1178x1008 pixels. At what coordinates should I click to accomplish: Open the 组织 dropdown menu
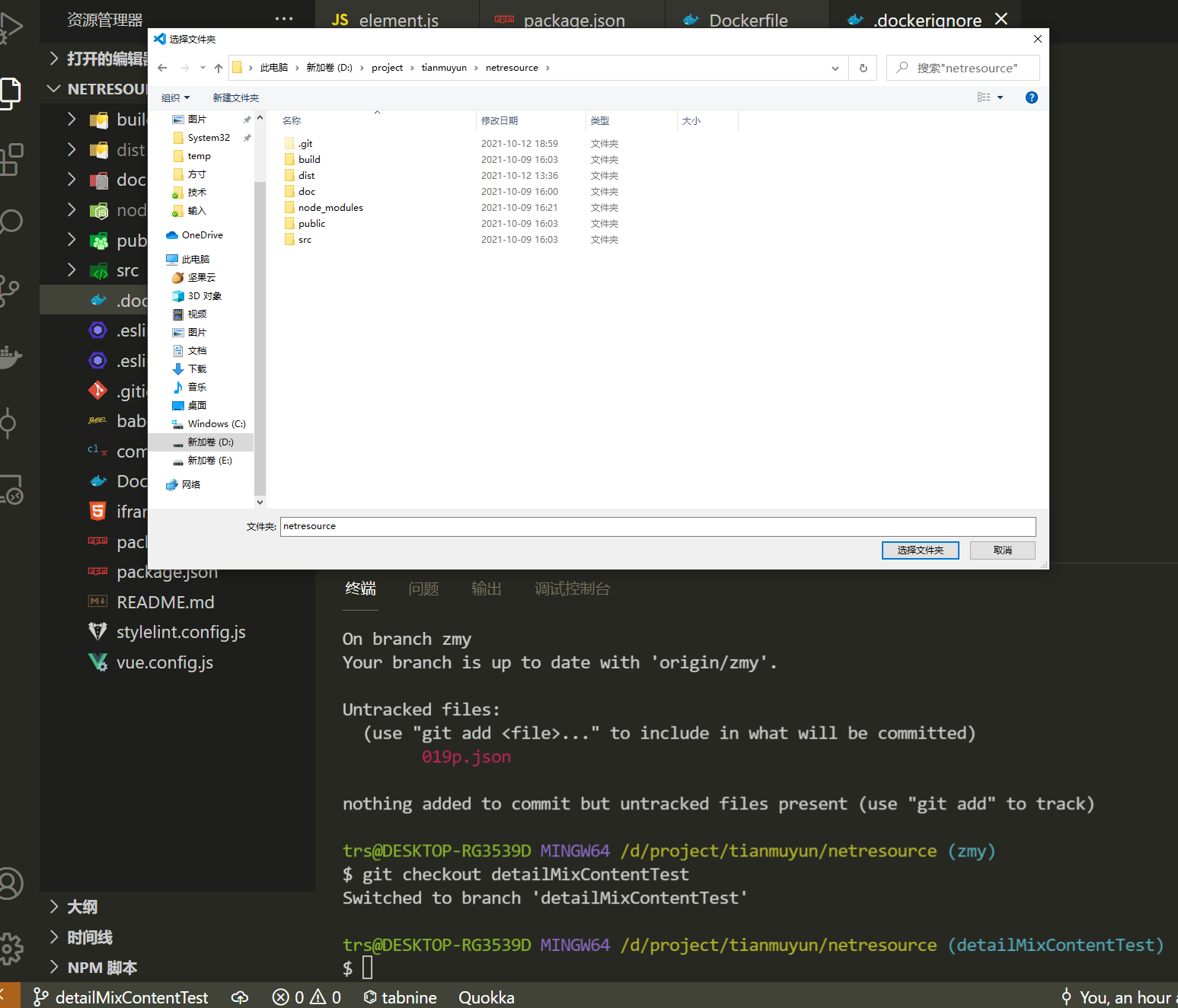click(x=176, y=97)
